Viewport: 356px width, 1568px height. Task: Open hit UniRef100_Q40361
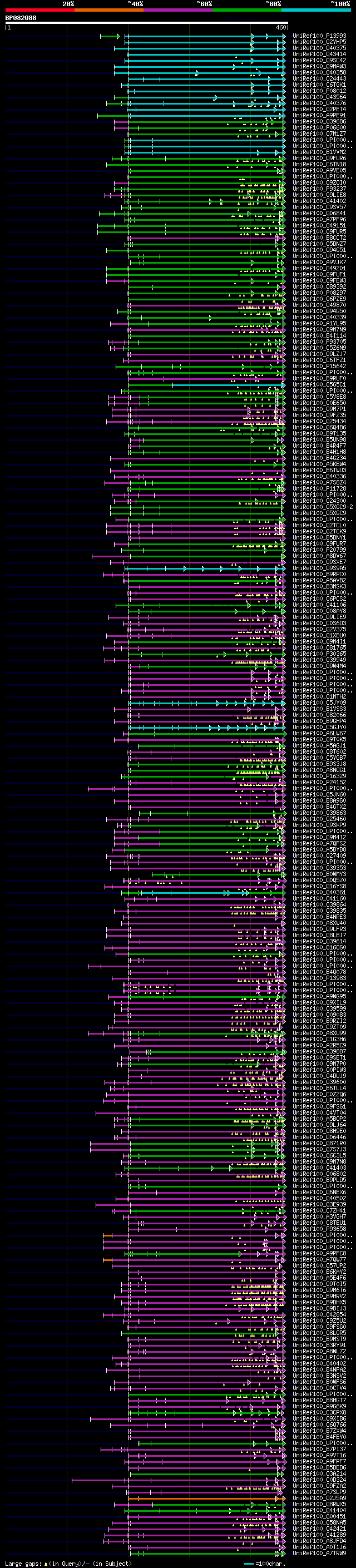(319, 892)
